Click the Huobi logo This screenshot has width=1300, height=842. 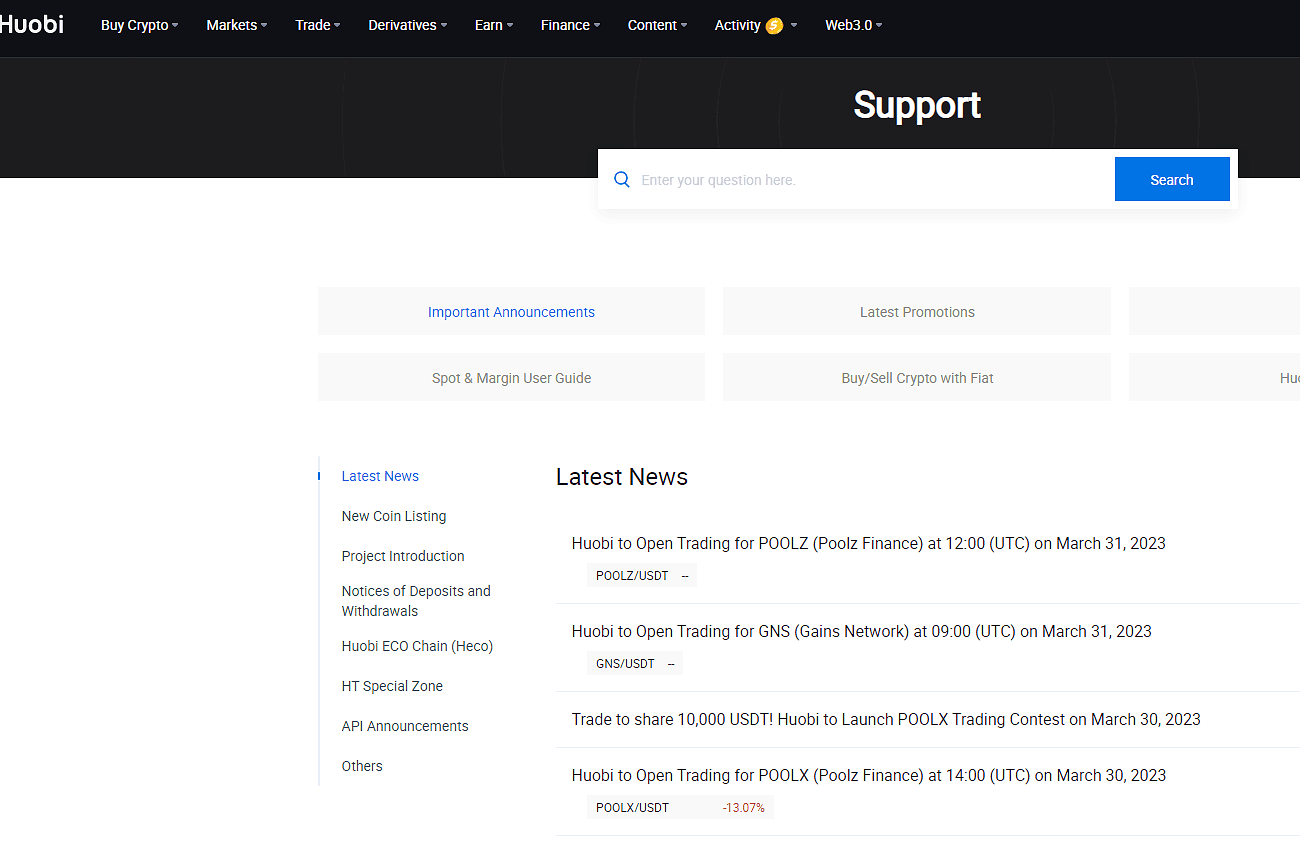(31, 24)
